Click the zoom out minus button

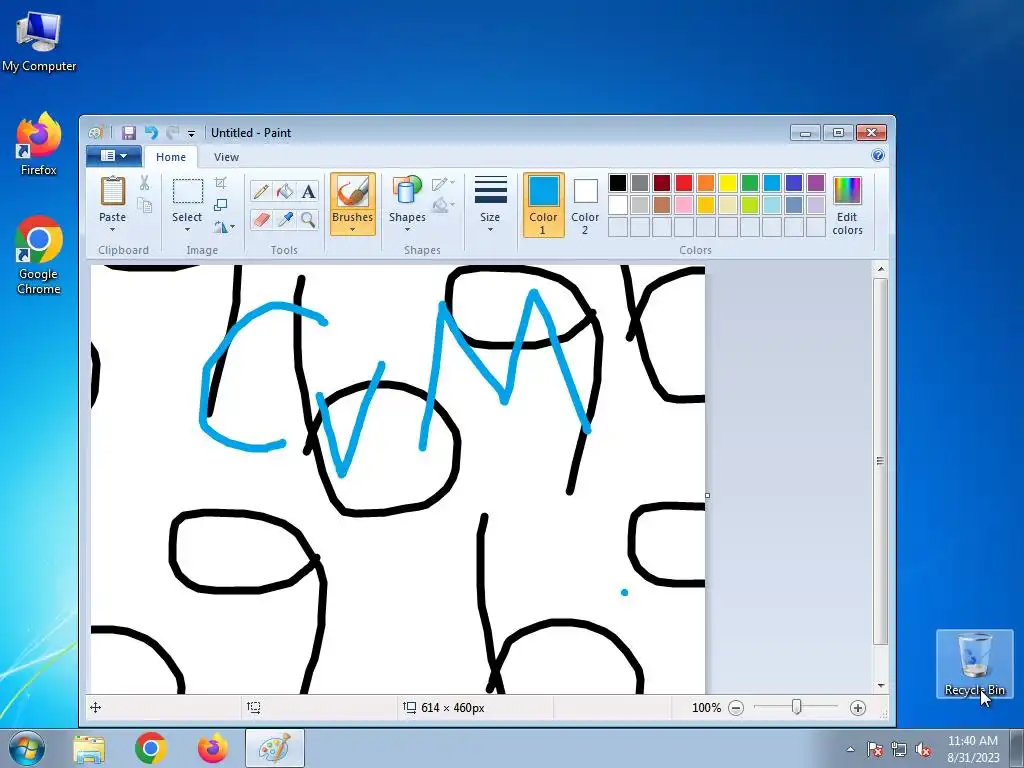click(736, 708)
